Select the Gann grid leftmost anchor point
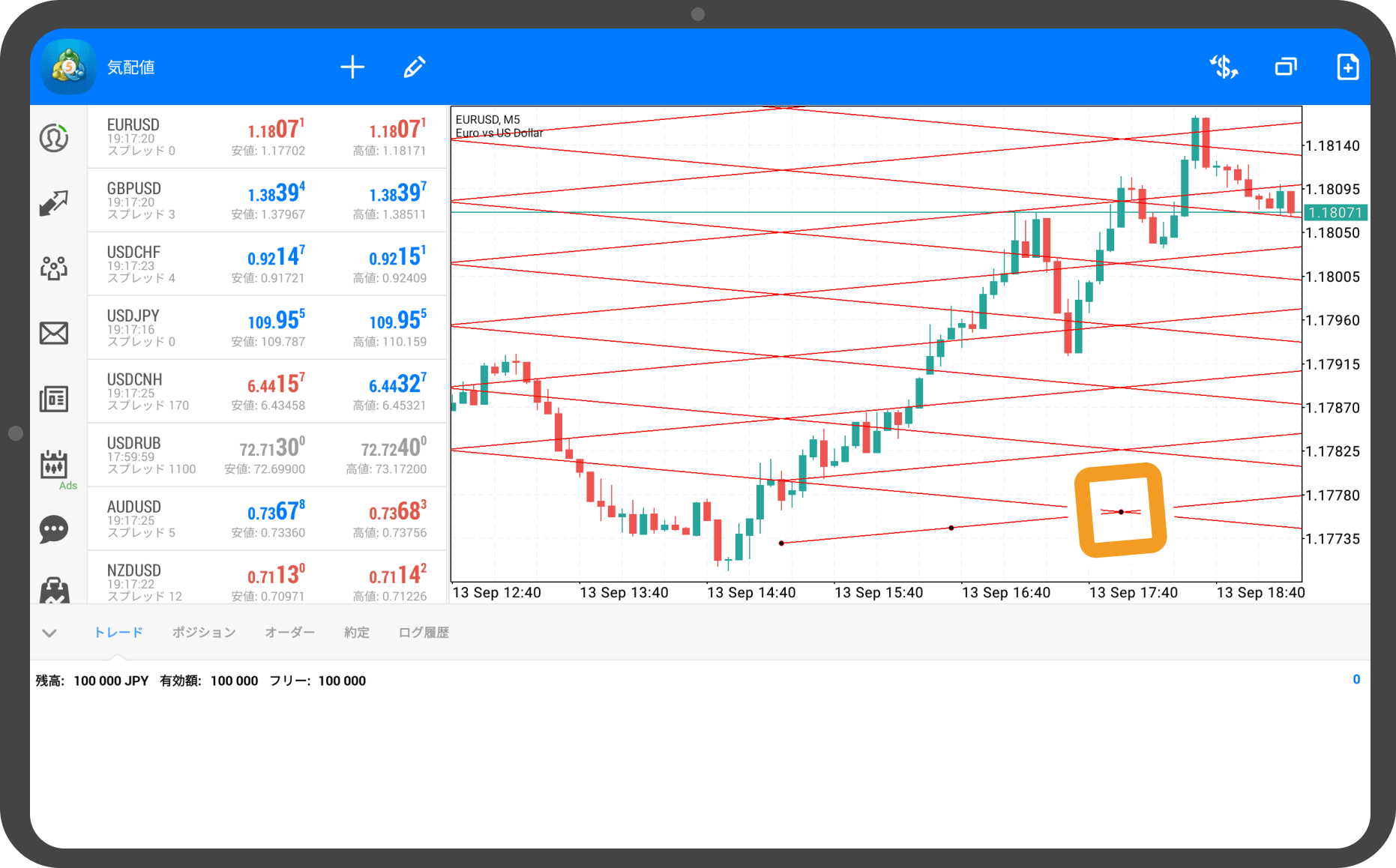 [x=781, y=543]
